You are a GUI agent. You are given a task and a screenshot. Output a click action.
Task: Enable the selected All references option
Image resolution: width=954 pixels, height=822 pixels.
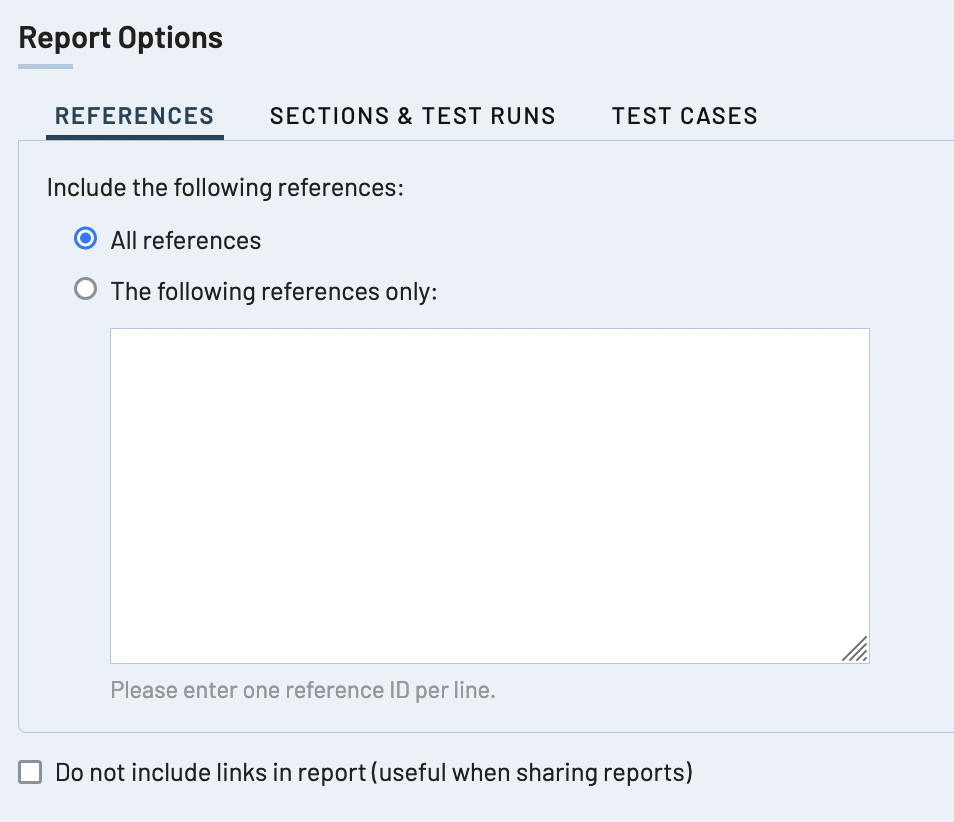point(86,239)
